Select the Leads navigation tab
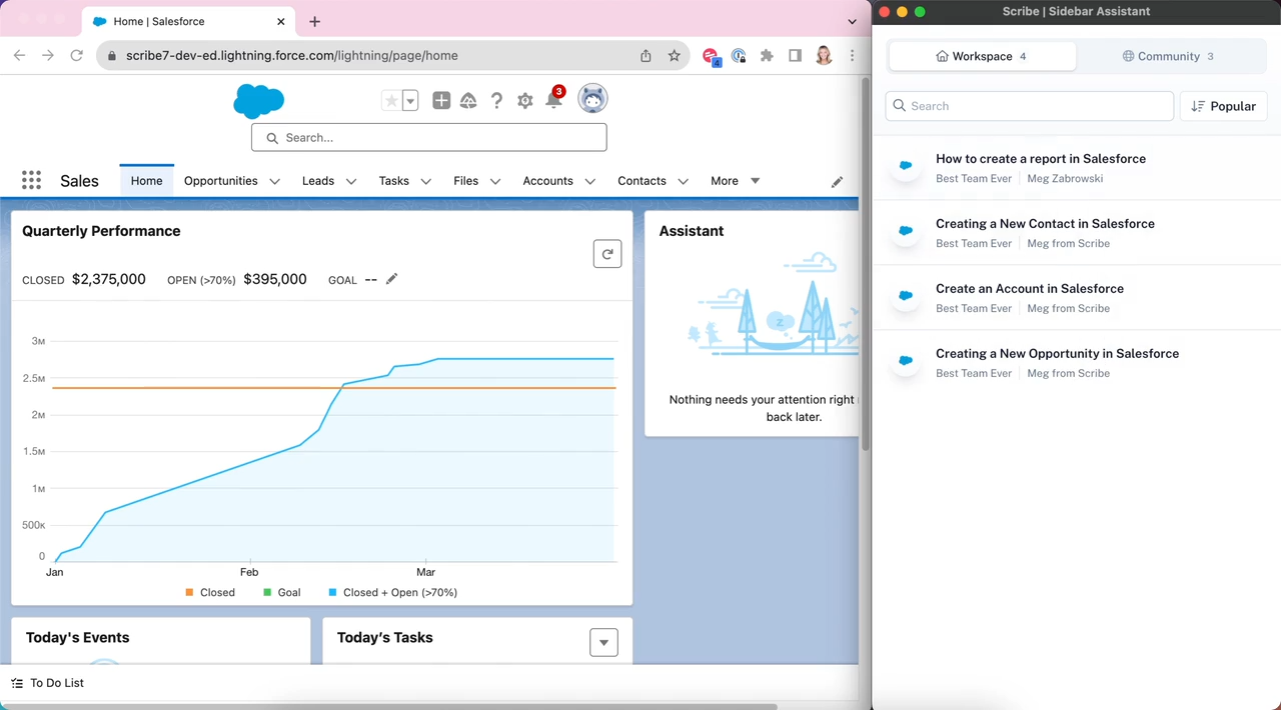Viewport: 1281px width, 710px height. point(318,181)
